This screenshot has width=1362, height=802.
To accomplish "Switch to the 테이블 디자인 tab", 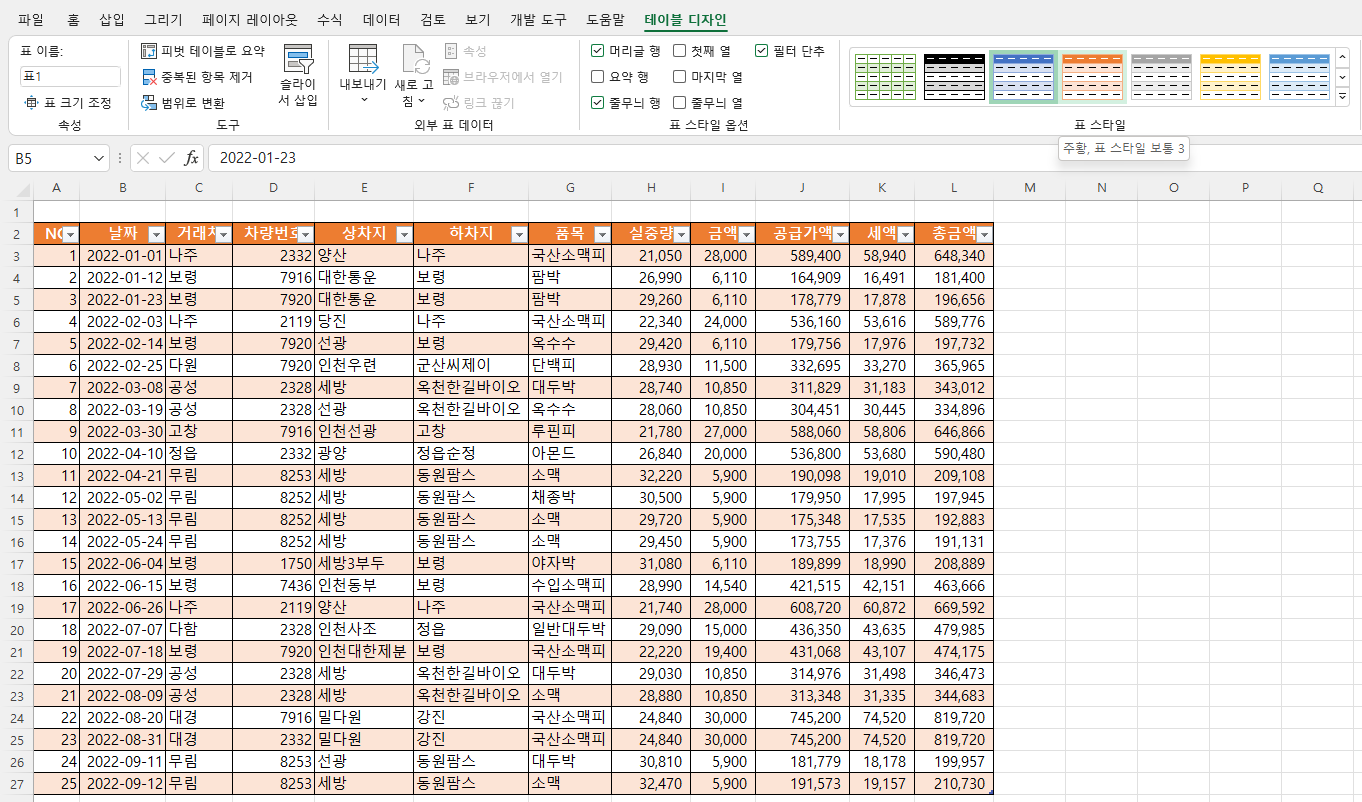I will coord(686,19).
